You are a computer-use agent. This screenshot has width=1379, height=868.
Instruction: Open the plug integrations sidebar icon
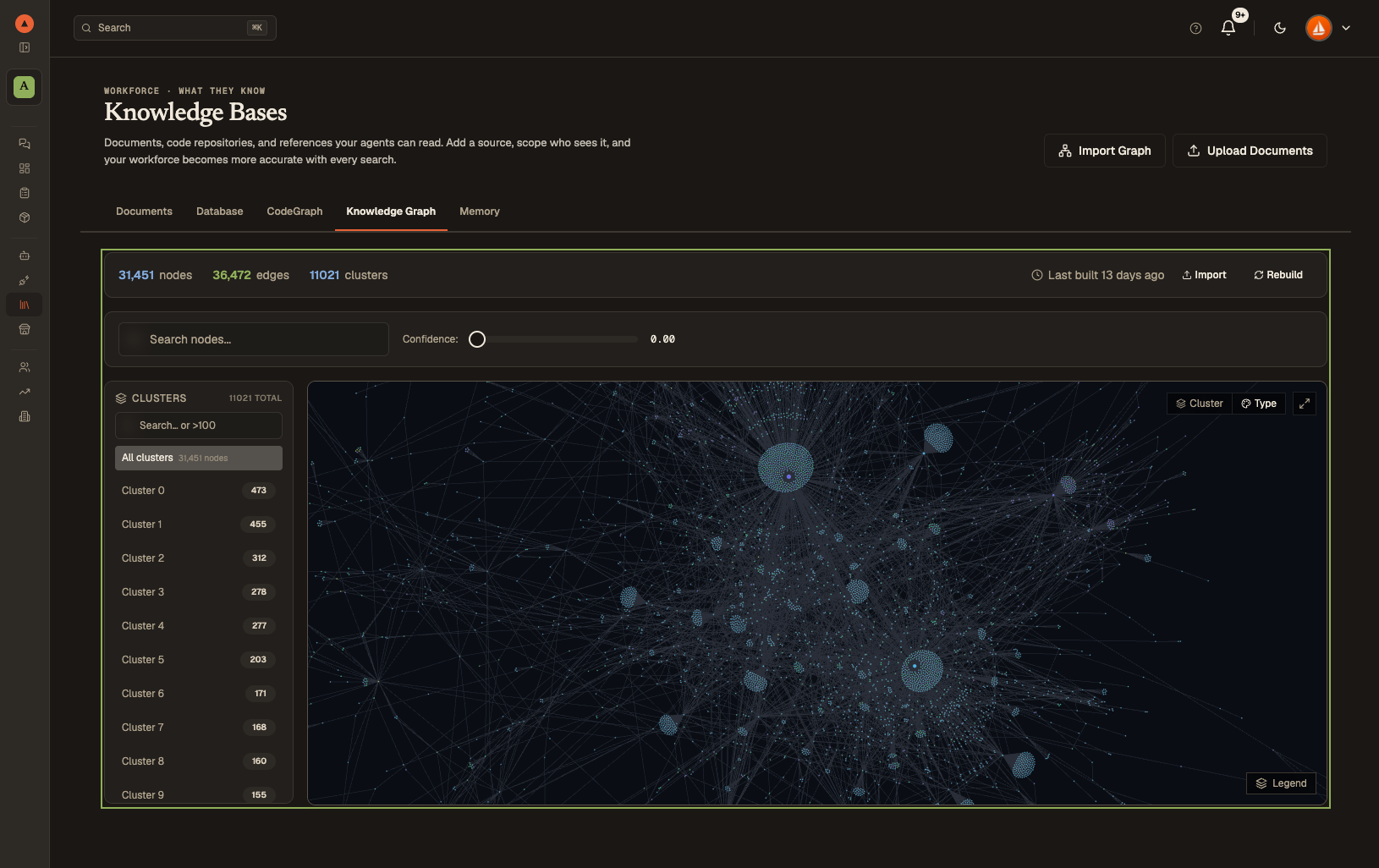pos(25,280)
